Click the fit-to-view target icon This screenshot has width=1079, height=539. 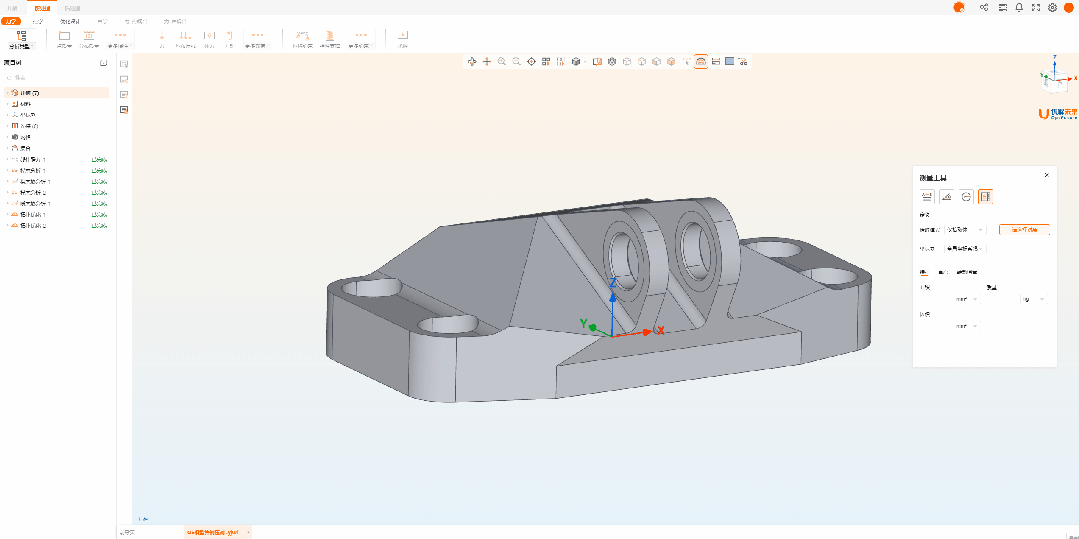coord(531,62)
